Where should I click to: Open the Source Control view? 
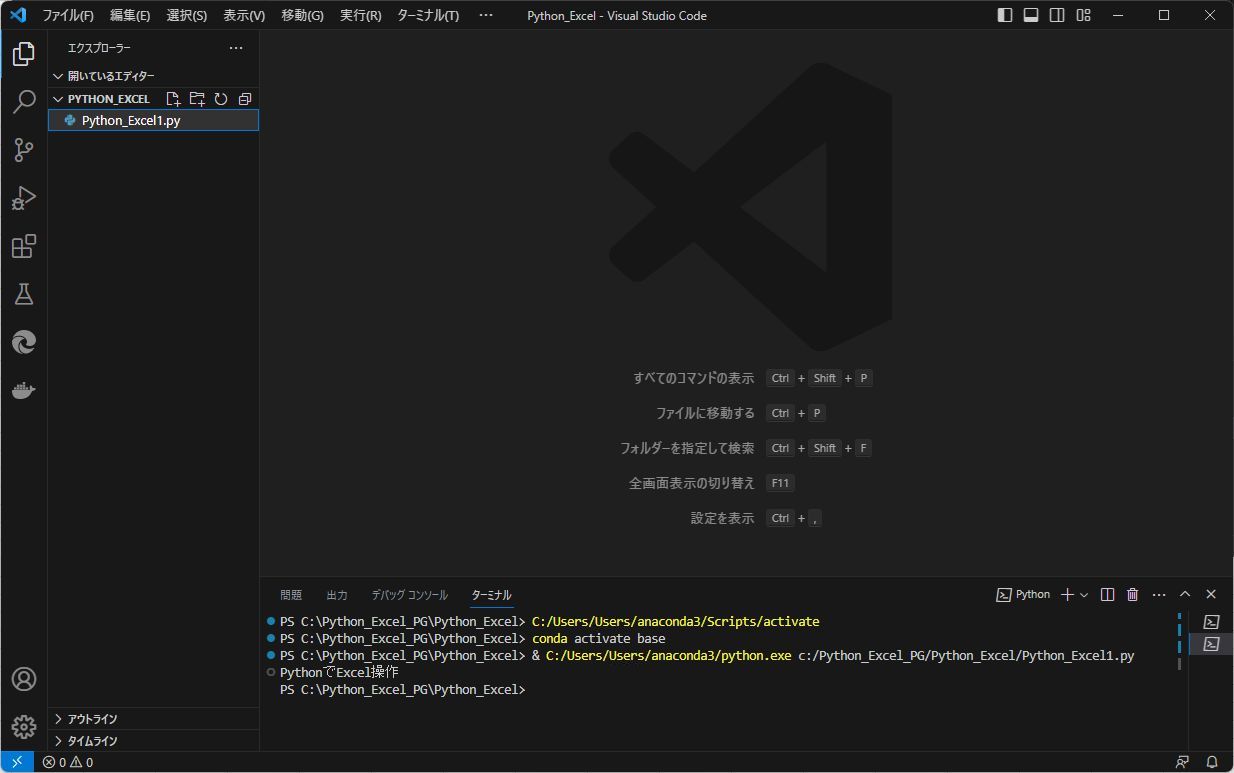(24, 150)
